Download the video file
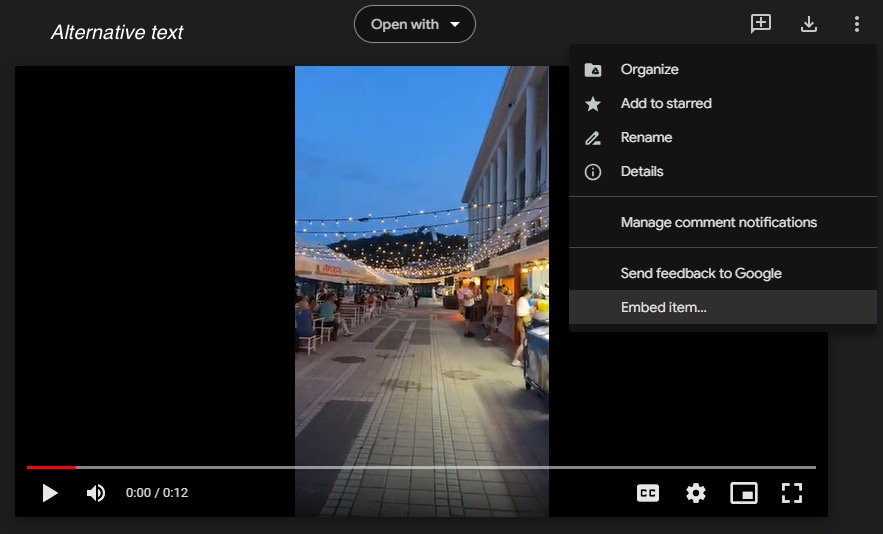The width and height of the screenshot is (883, 534). point(809,24)
